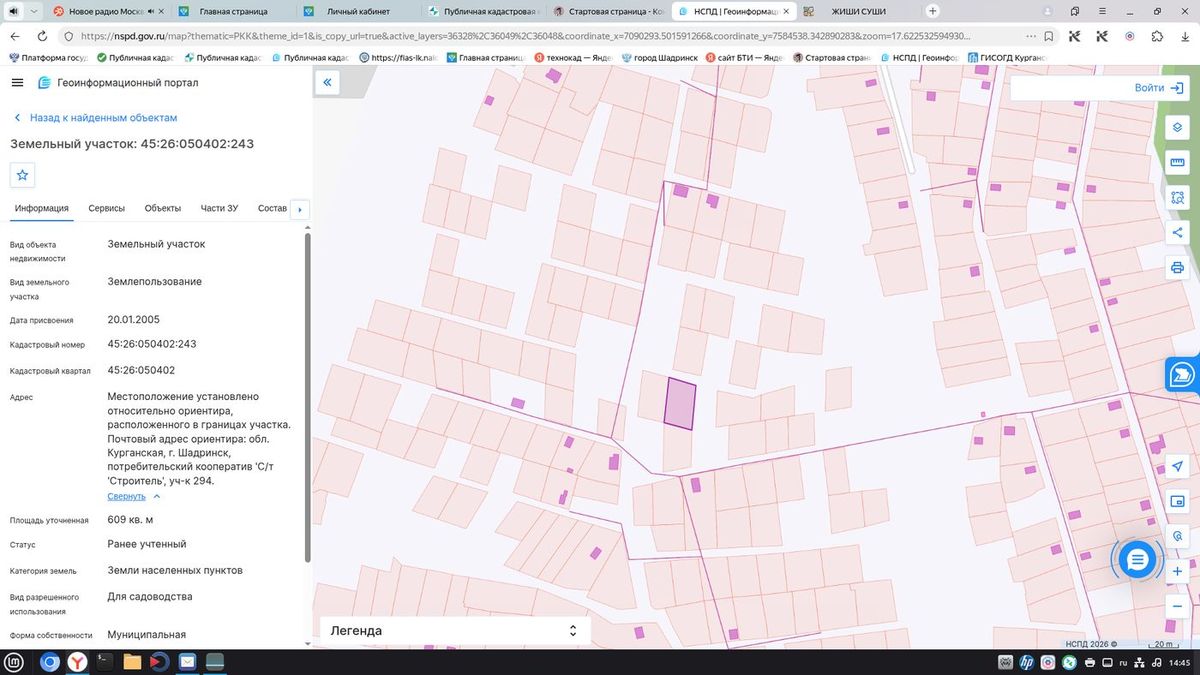Screen dimensions: 1200x675
Task: Expand the Легенда panel
Action: pyautogui.click(x=455, y=631)
